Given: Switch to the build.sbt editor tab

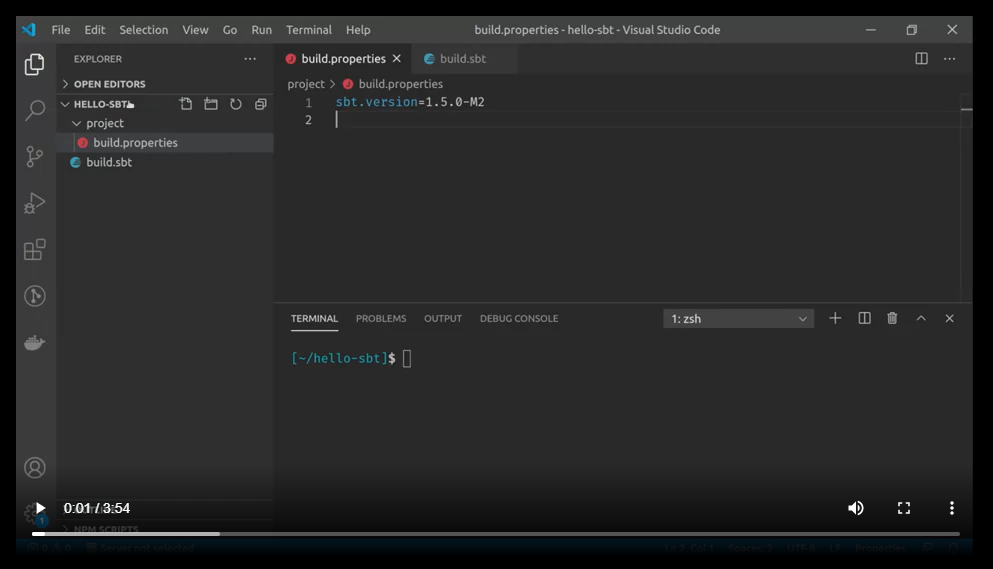Looking at the screenshot, I should pos(464,59).
